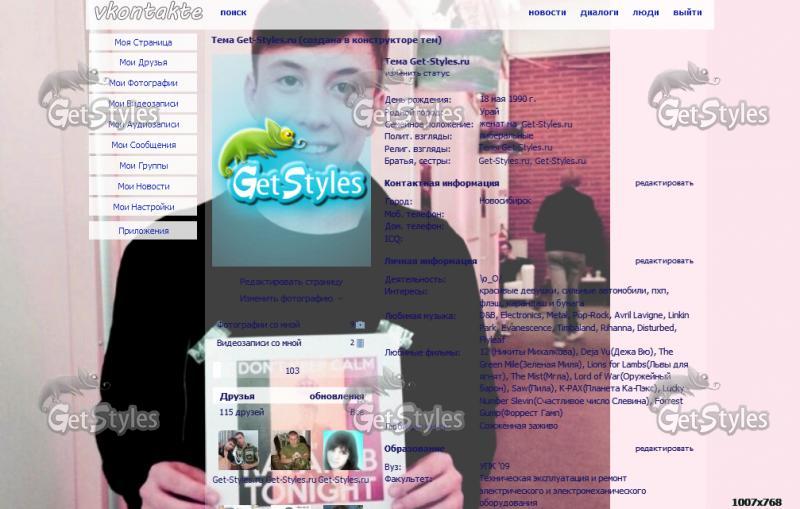Open the 115 друзей link
Screen dimensions: 800x509
241,412
